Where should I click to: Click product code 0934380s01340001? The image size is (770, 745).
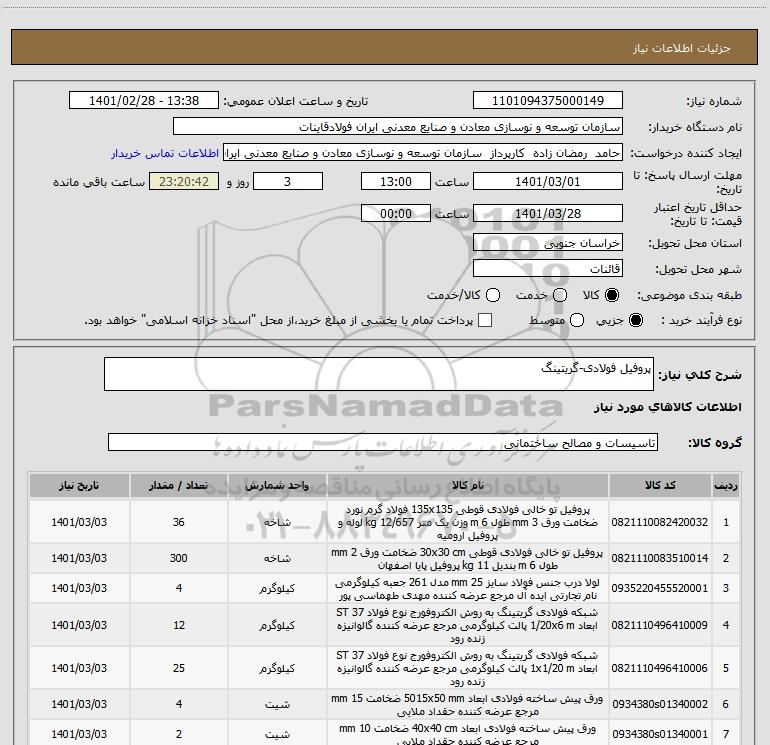[x=660, y=734]
